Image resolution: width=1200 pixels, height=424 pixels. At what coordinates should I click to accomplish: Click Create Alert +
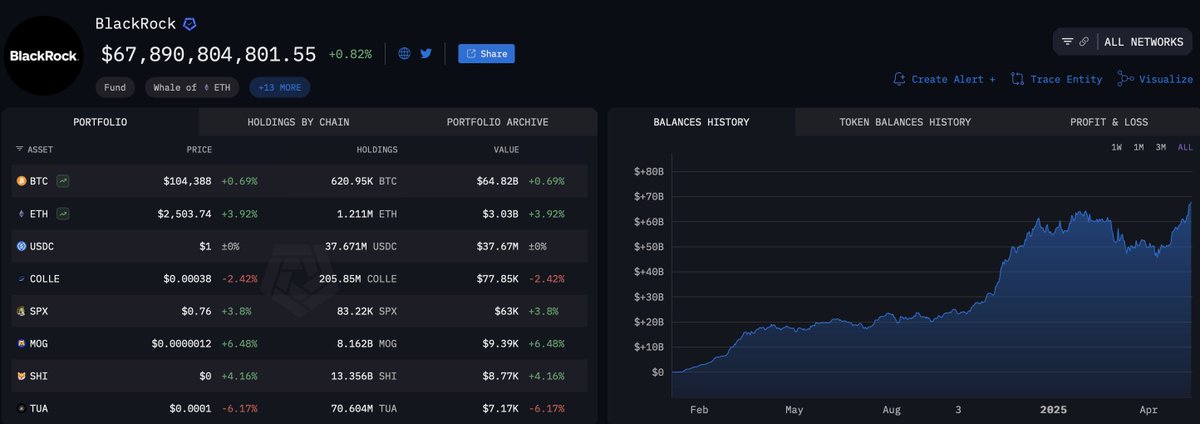pyautogui.click(x=944, y=79)
